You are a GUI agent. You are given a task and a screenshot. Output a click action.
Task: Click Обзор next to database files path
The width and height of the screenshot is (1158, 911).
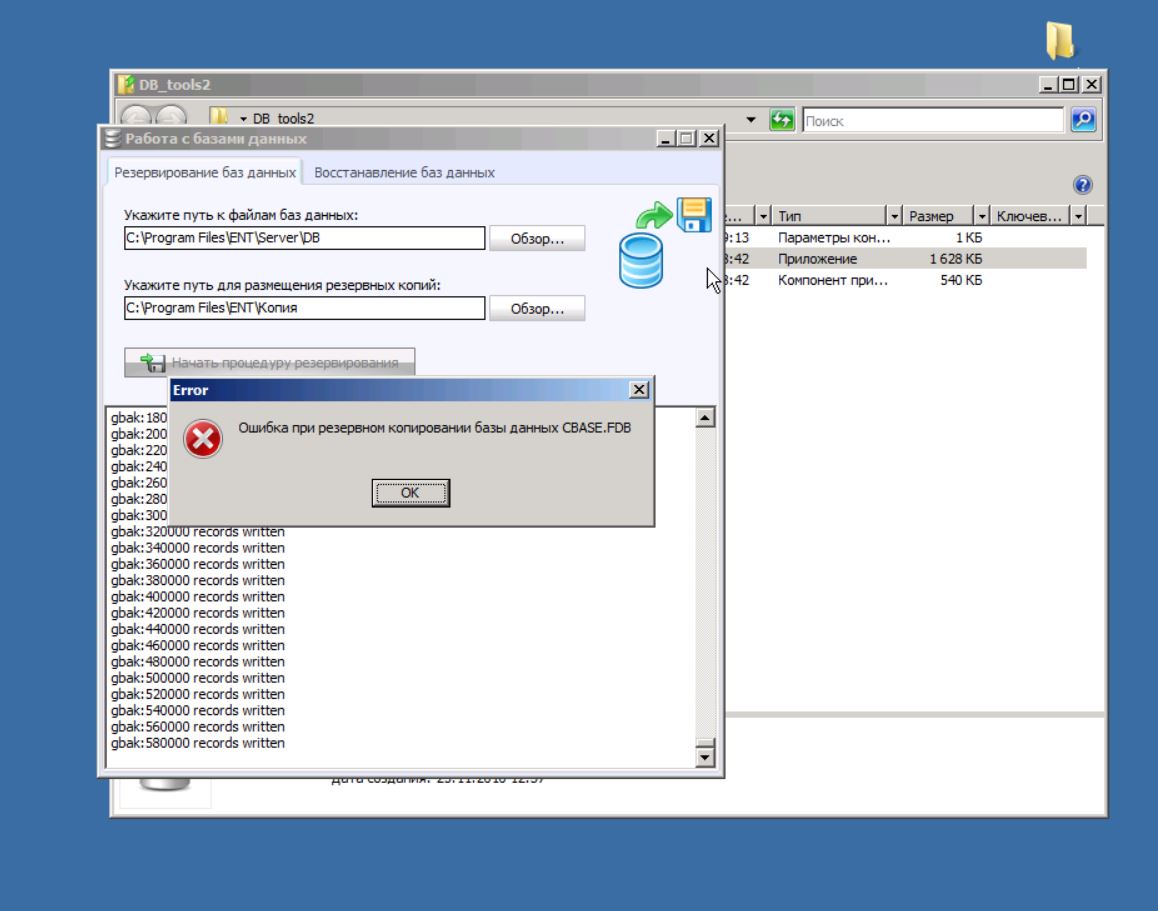[537, 238]
